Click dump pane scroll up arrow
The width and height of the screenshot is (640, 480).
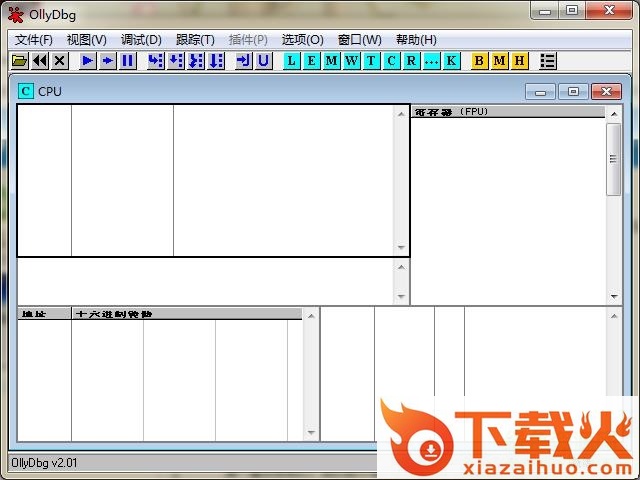coord(311,316)
